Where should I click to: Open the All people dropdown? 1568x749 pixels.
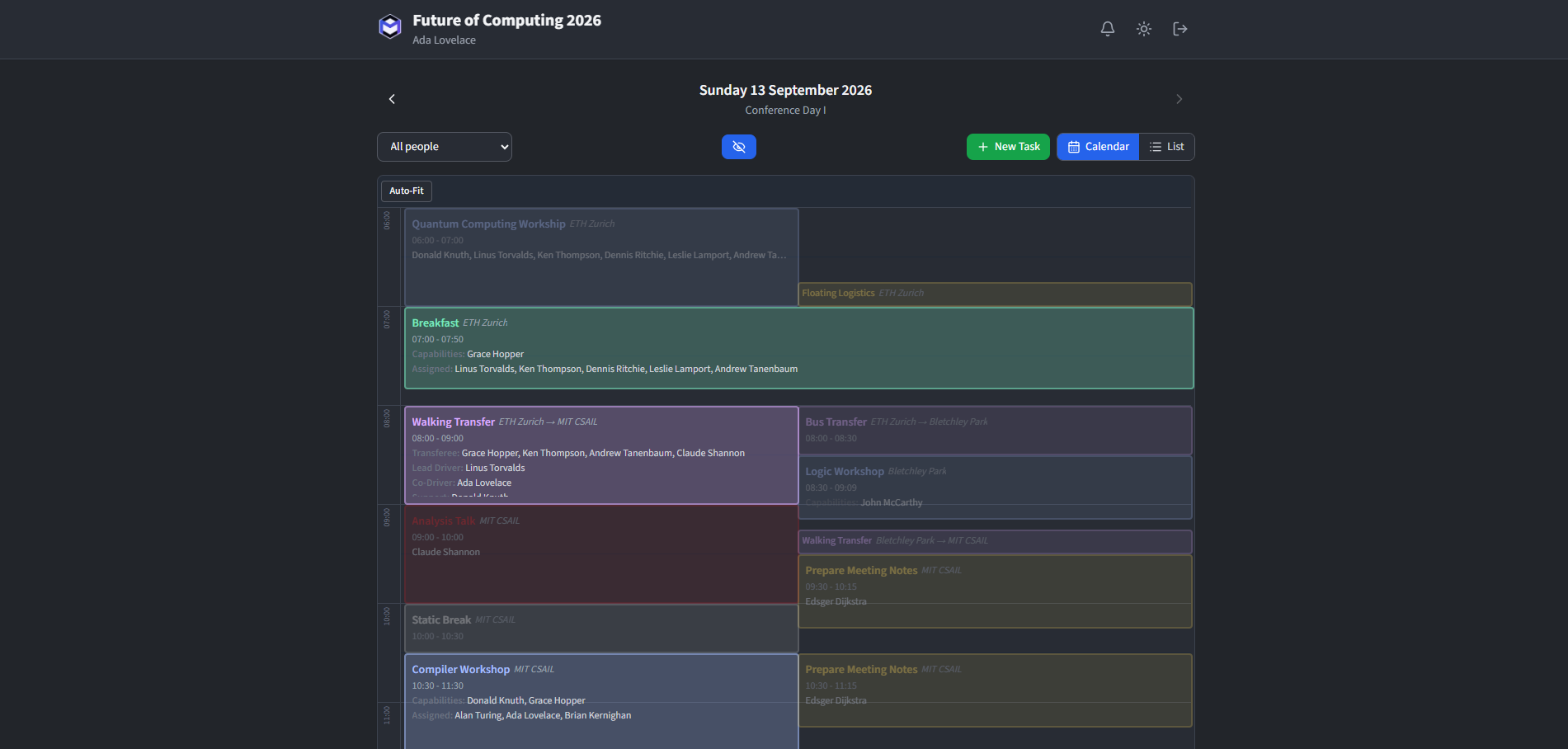(x=445, y=147)
